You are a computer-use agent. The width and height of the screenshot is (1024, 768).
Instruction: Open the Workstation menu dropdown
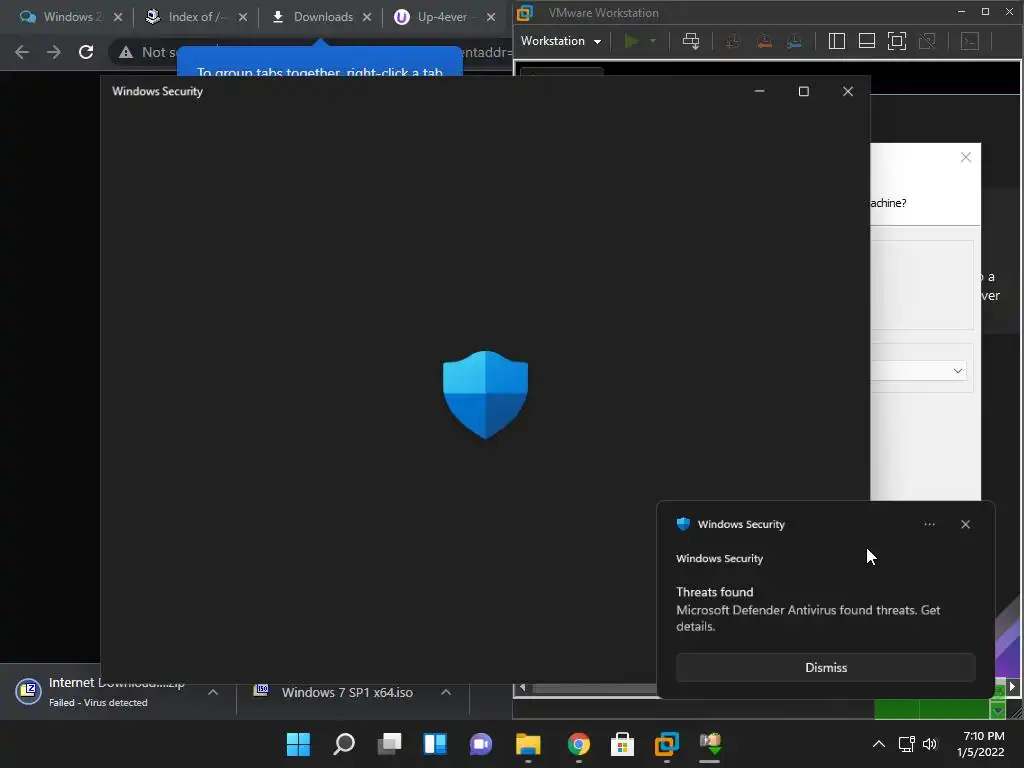point(560,41)
